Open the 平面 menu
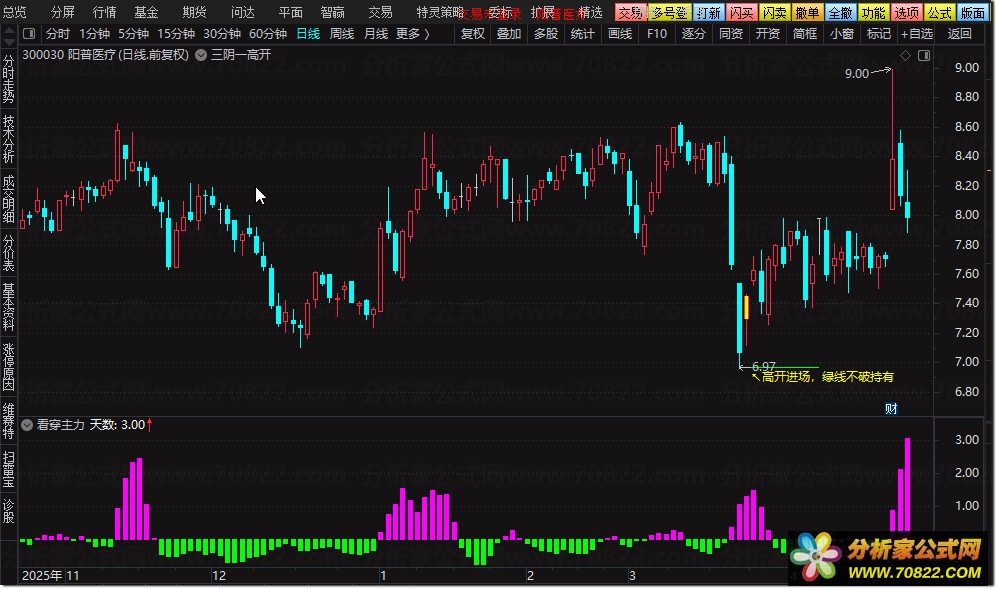This screenshot has width=998, height=589. click(x=290, y=12)
